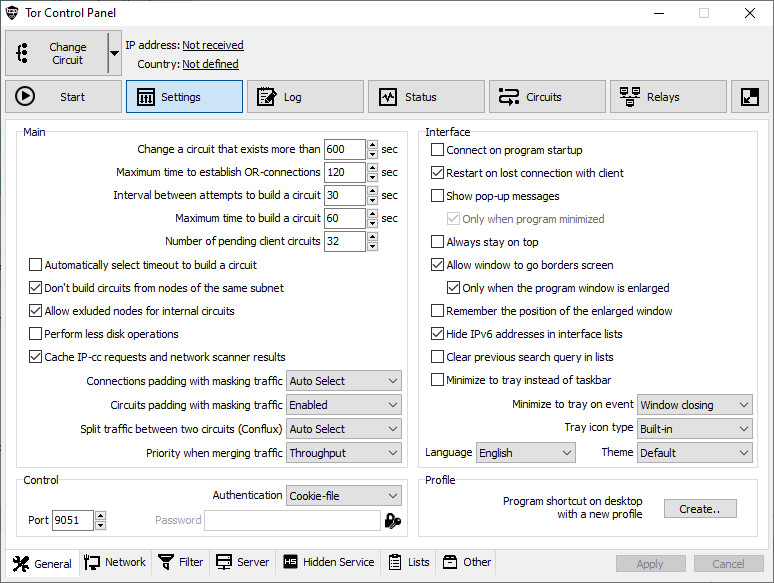774x583 pixels.
Task: Uncheck don't build circuits from same subnet
Action: point(35,288)
